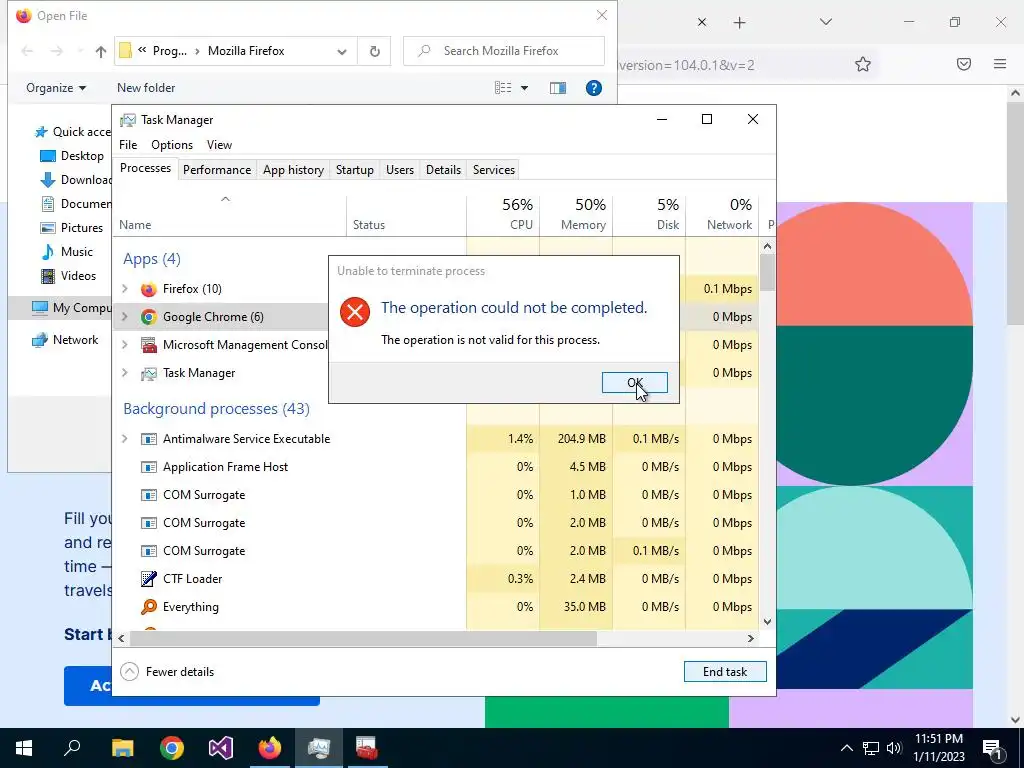Sort by the Disk column header

(649, 216)
